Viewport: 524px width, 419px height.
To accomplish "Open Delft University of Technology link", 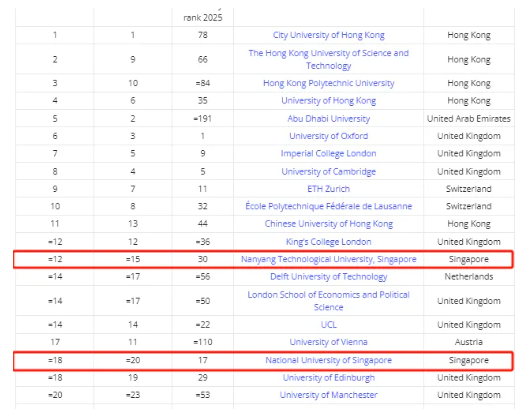I will pyautogui.click(x=329, y=277).
